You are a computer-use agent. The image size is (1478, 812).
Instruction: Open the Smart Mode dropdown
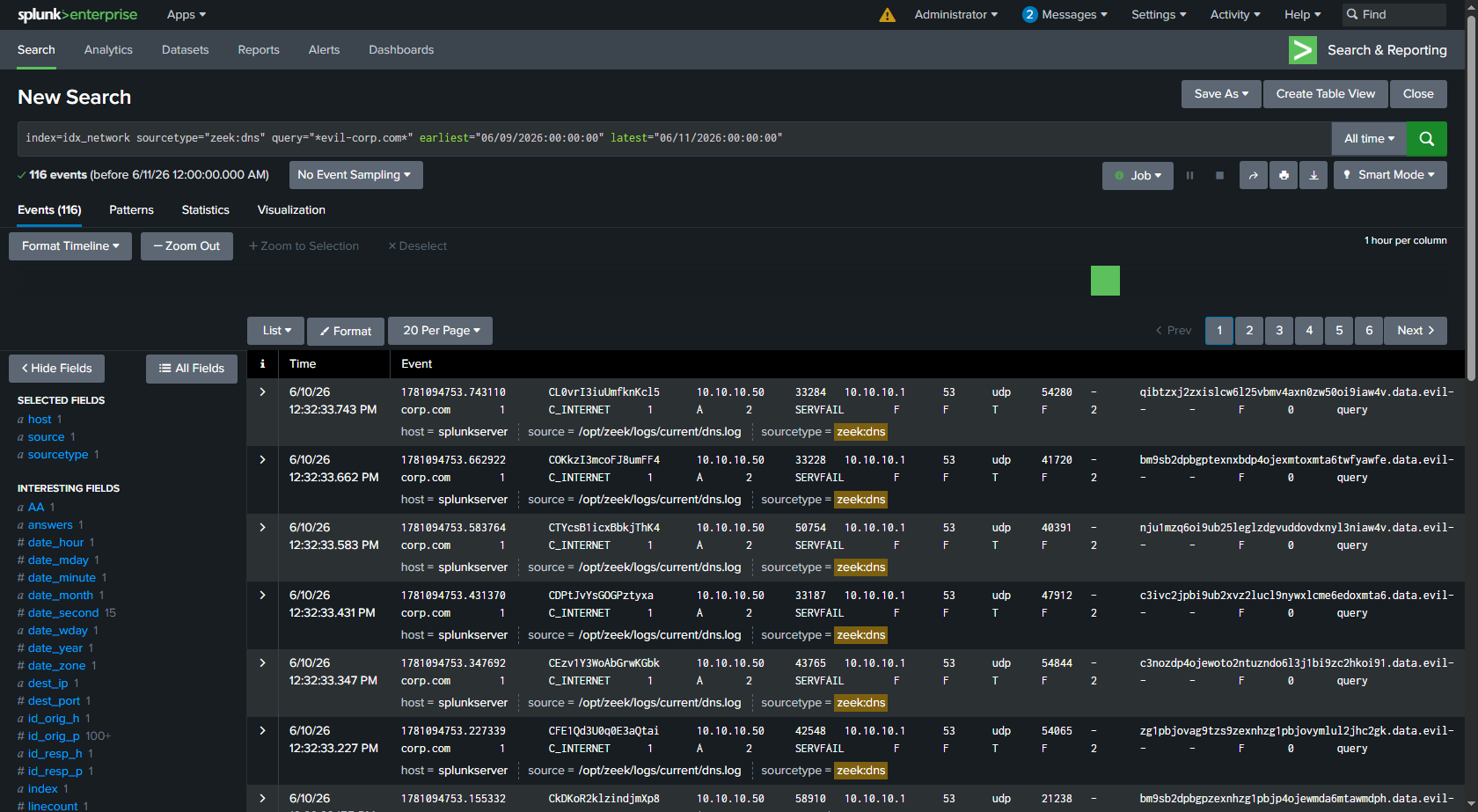point(1390,175)
